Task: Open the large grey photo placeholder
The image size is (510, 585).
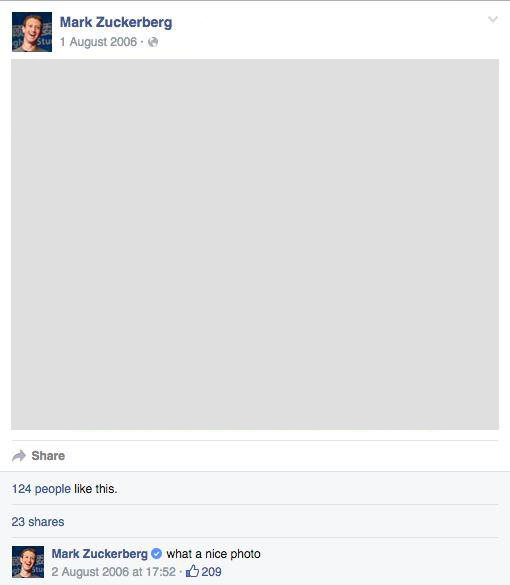Action: [255, 244]
